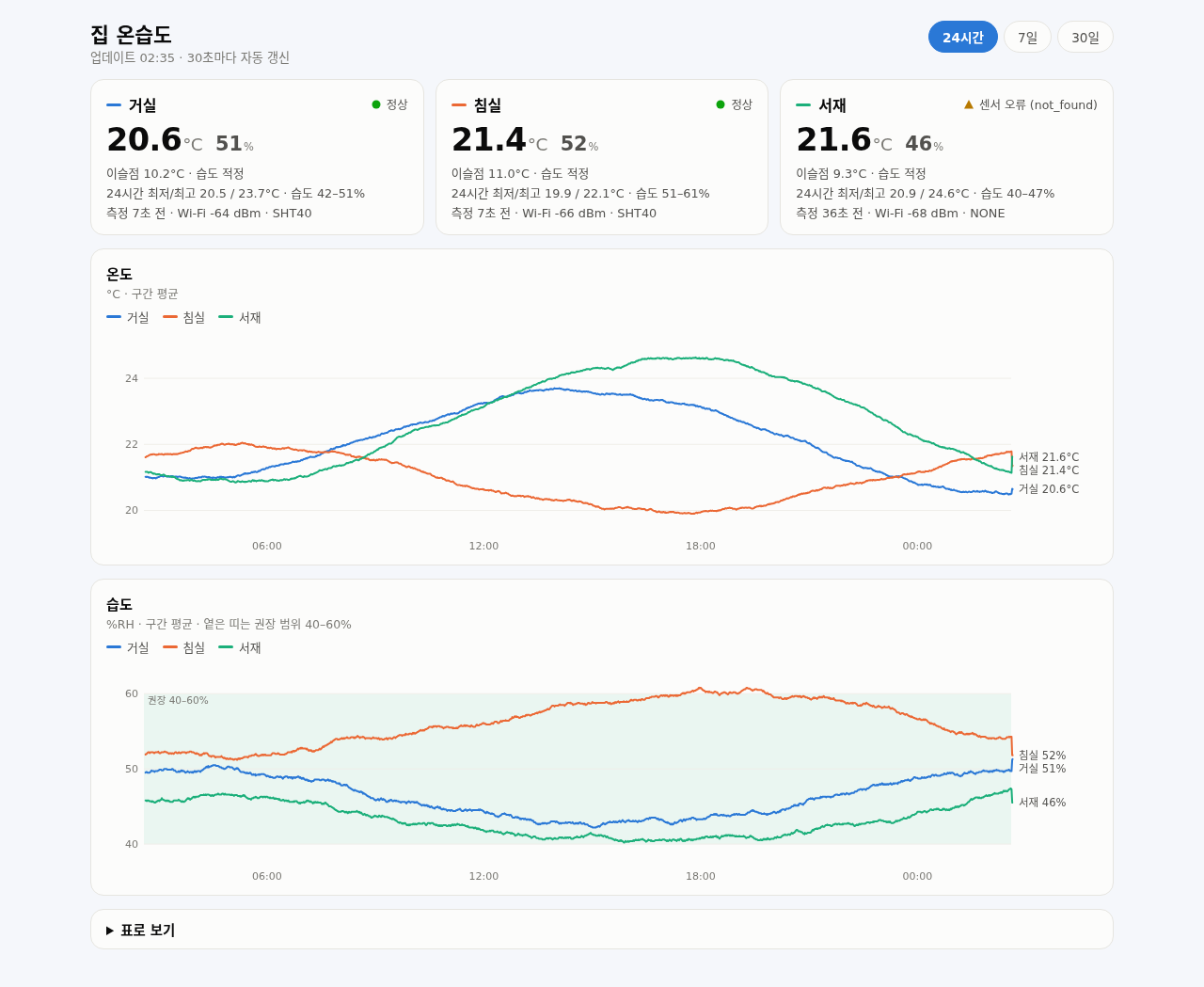This screenshot has height=987, width=1204.
Task: Click the Wi-Fi -68 dBm NONE info line
Action: click(x=900, y=213)
